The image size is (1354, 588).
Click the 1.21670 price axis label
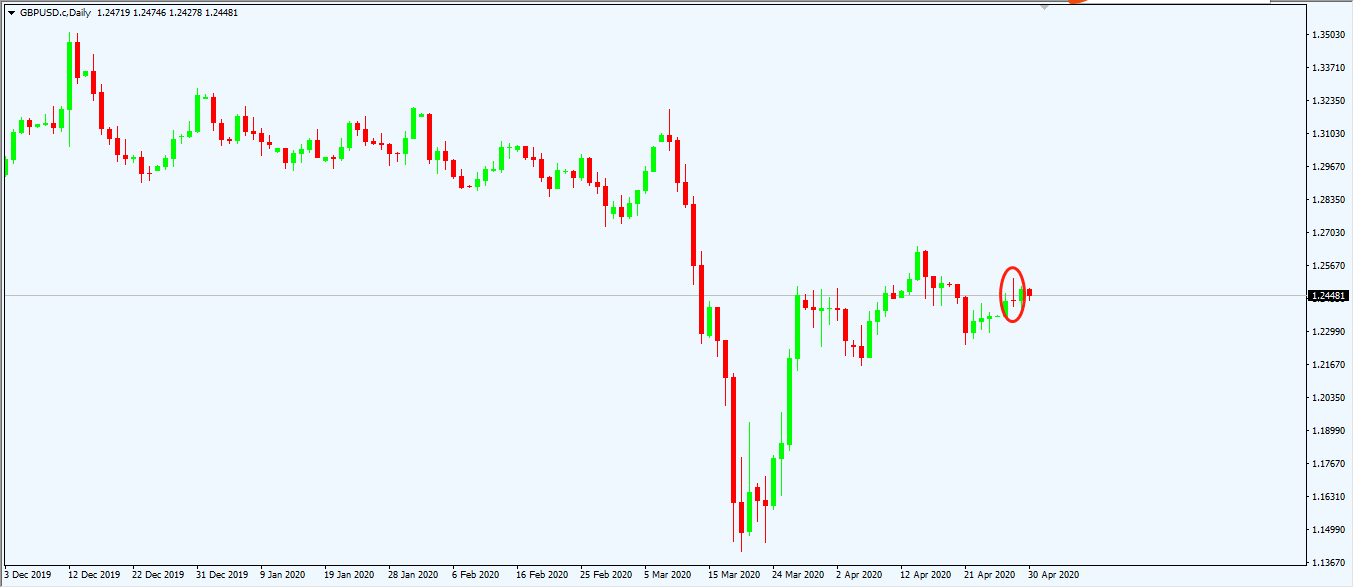pyautogui.click(x=1329, y=365)
